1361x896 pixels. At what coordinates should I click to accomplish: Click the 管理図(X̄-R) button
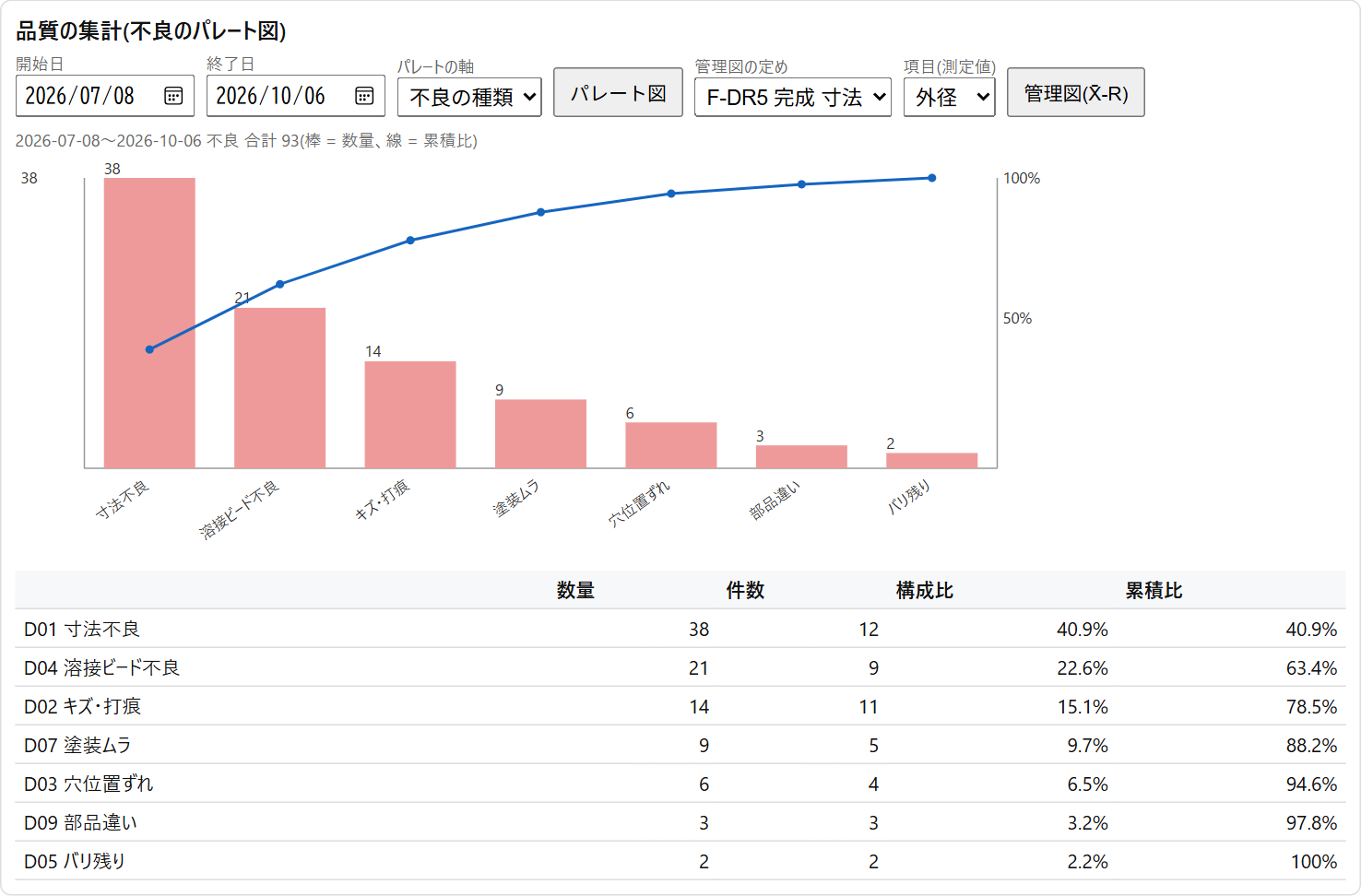[1076, 93]
